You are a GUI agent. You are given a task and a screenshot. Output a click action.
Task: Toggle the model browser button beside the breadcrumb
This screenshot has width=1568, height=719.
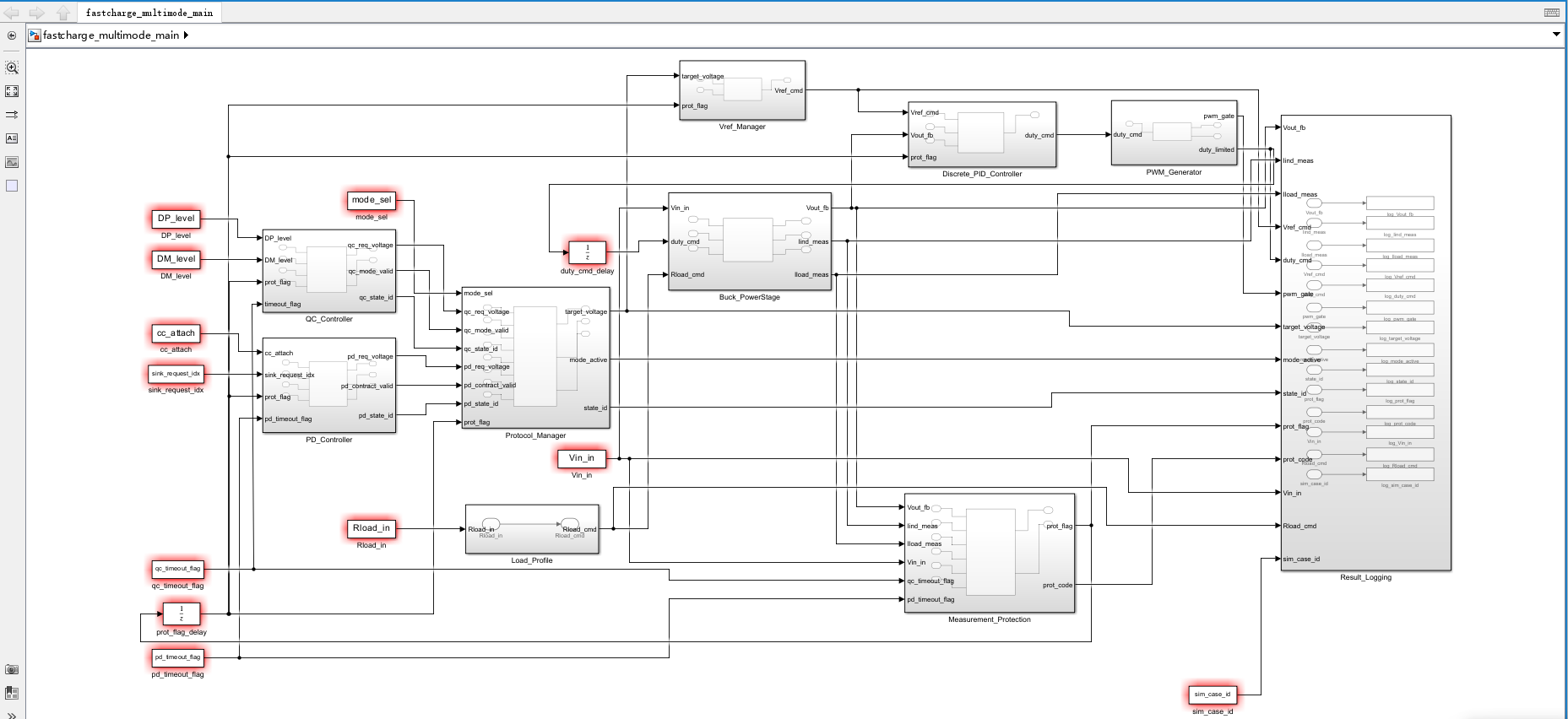tap(12, 35)
